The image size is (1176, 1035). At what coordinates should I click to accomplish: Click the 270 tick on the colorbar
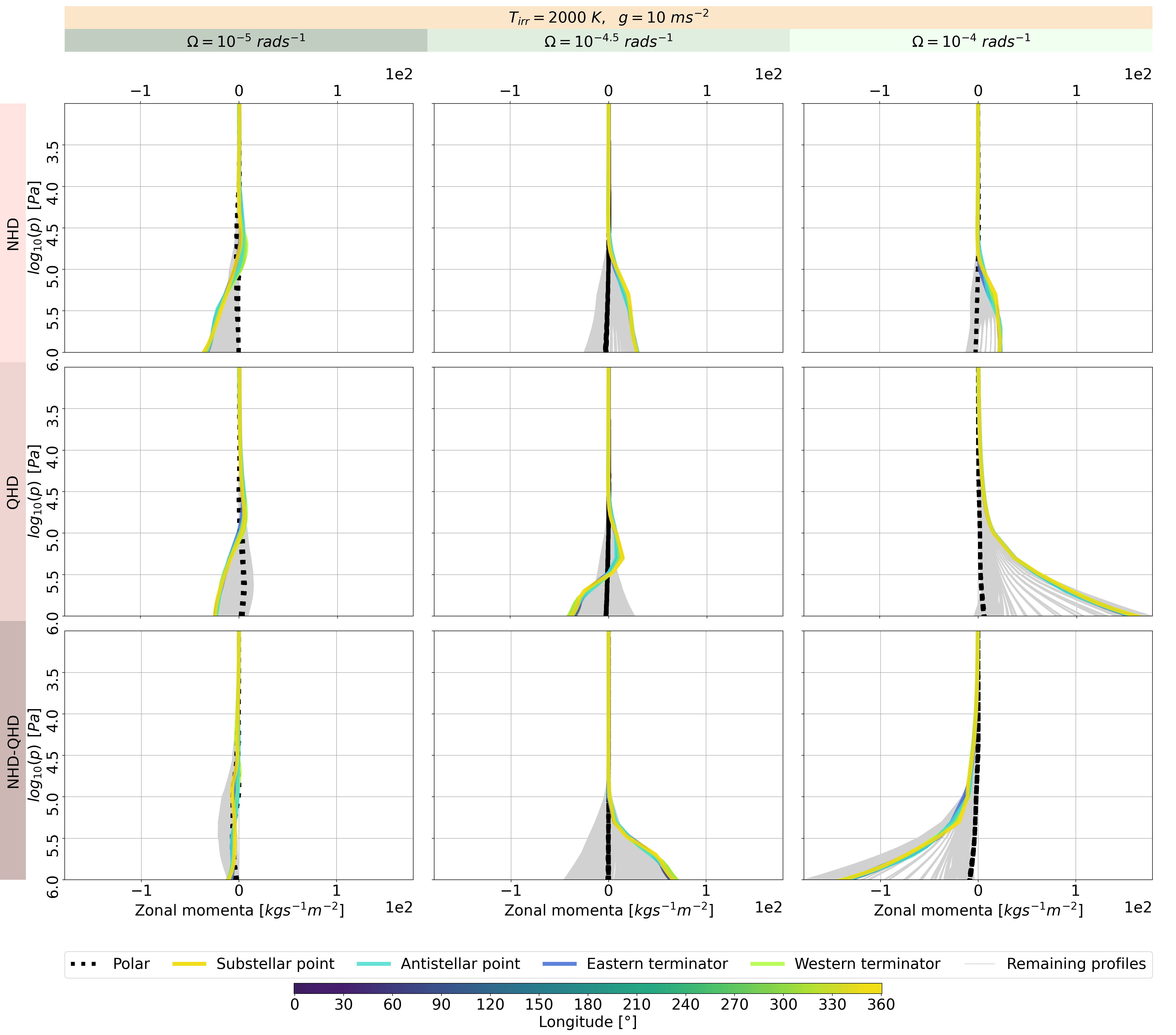[x=735, y=1004]
